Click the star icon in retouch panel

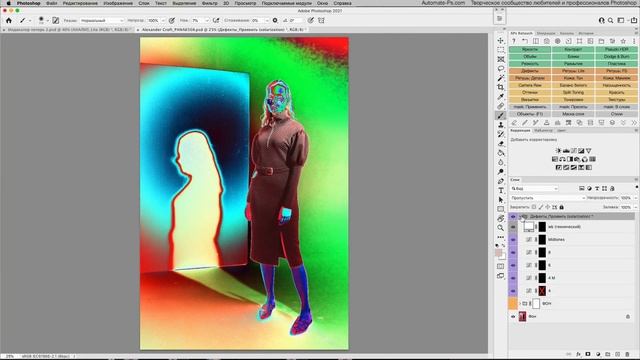623,41
